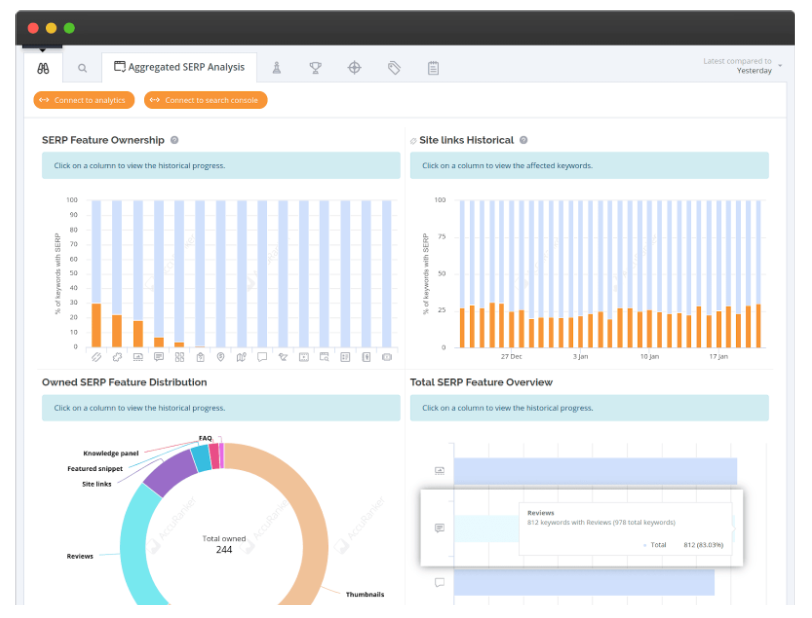Click the Thumbnails segment of the donut chart
Viewport: 812px width, 618px height.
coord(312,518)
